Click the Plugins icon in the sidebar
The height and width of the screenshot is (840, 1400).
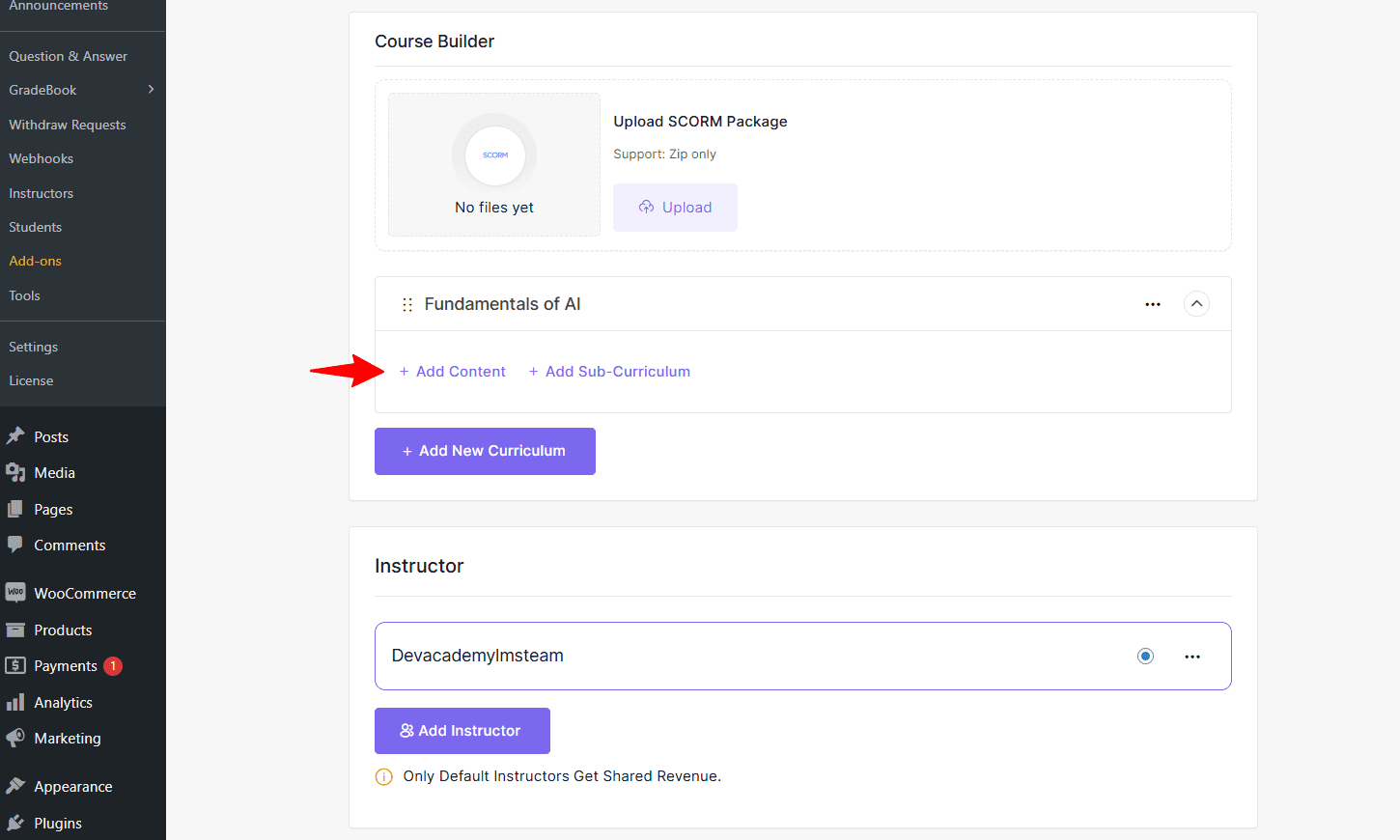pos(16,823)
